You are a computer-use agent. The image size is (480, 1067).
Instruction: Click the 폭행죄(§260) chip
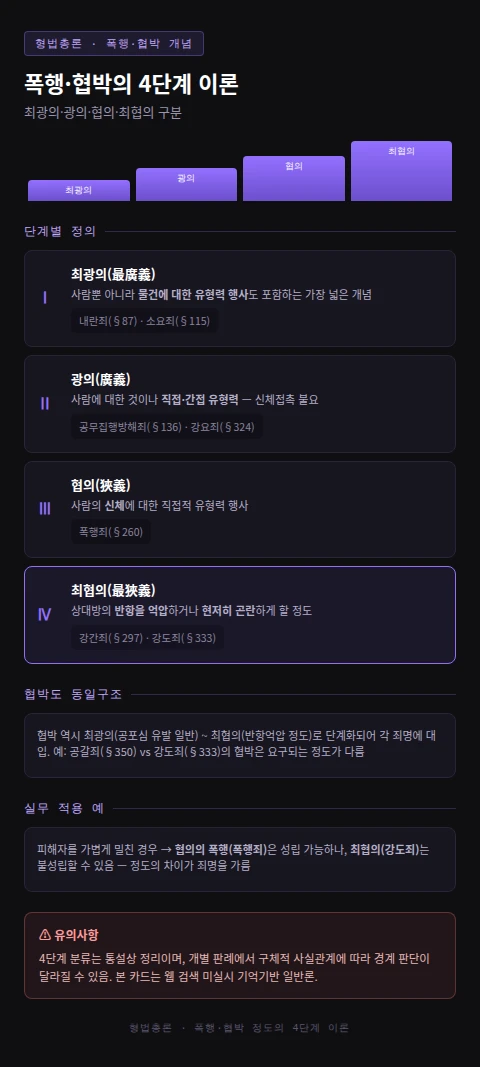111,531
